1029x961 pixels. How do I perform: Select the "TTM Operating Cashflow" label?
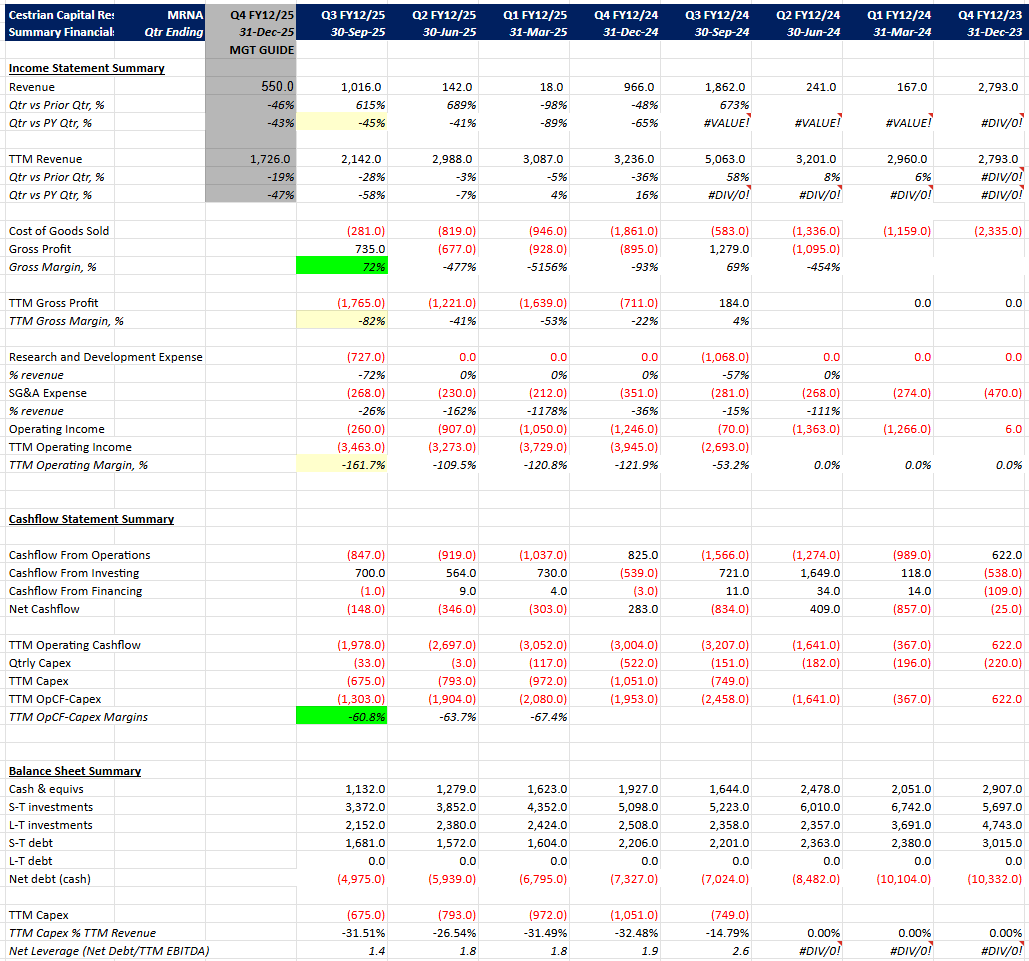(x=75, y=645)
